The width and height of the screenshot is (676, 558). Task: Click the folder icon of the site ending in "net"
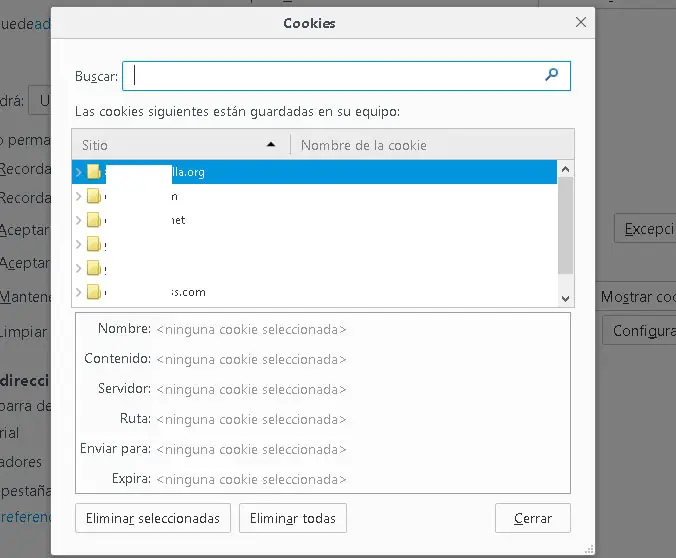click(94, 220)
